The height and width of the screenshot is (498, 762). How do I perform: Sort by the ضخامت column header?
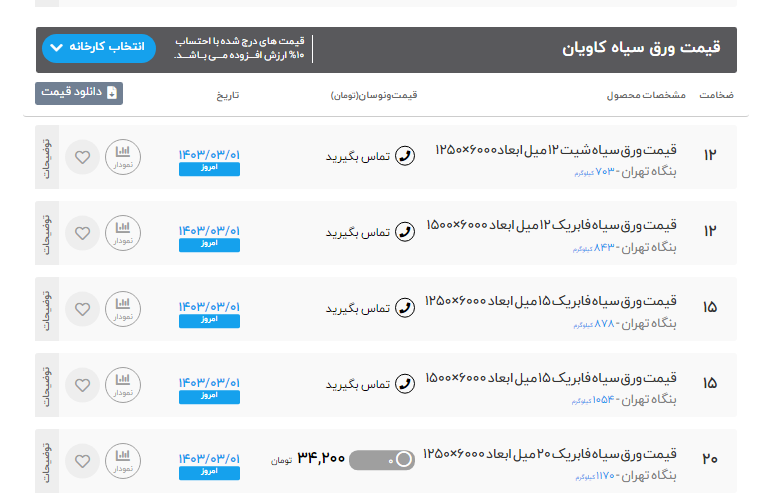716,96
